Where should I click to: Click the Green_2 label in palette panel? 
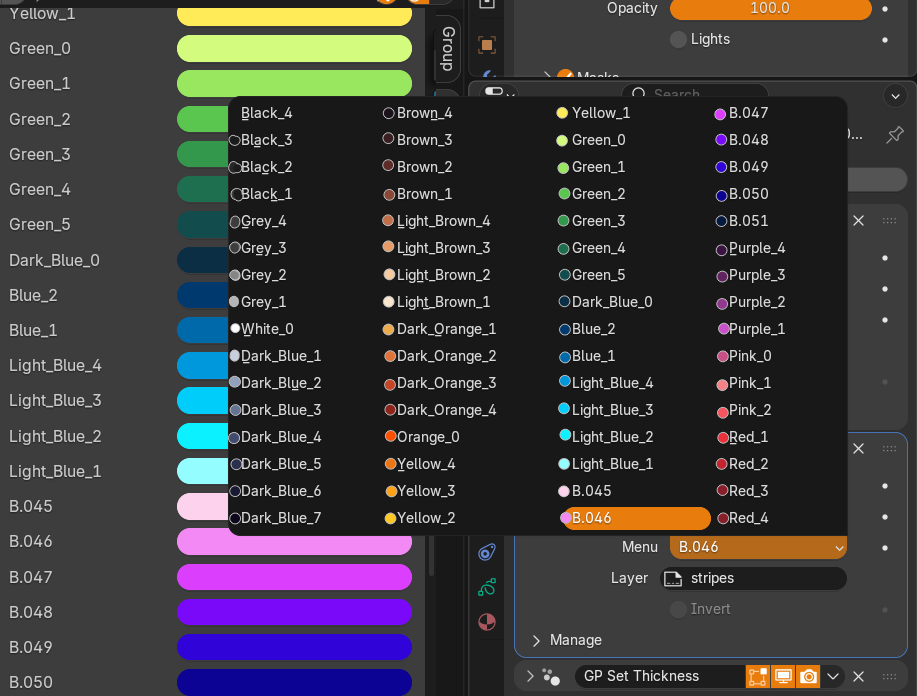coord(40,119)
